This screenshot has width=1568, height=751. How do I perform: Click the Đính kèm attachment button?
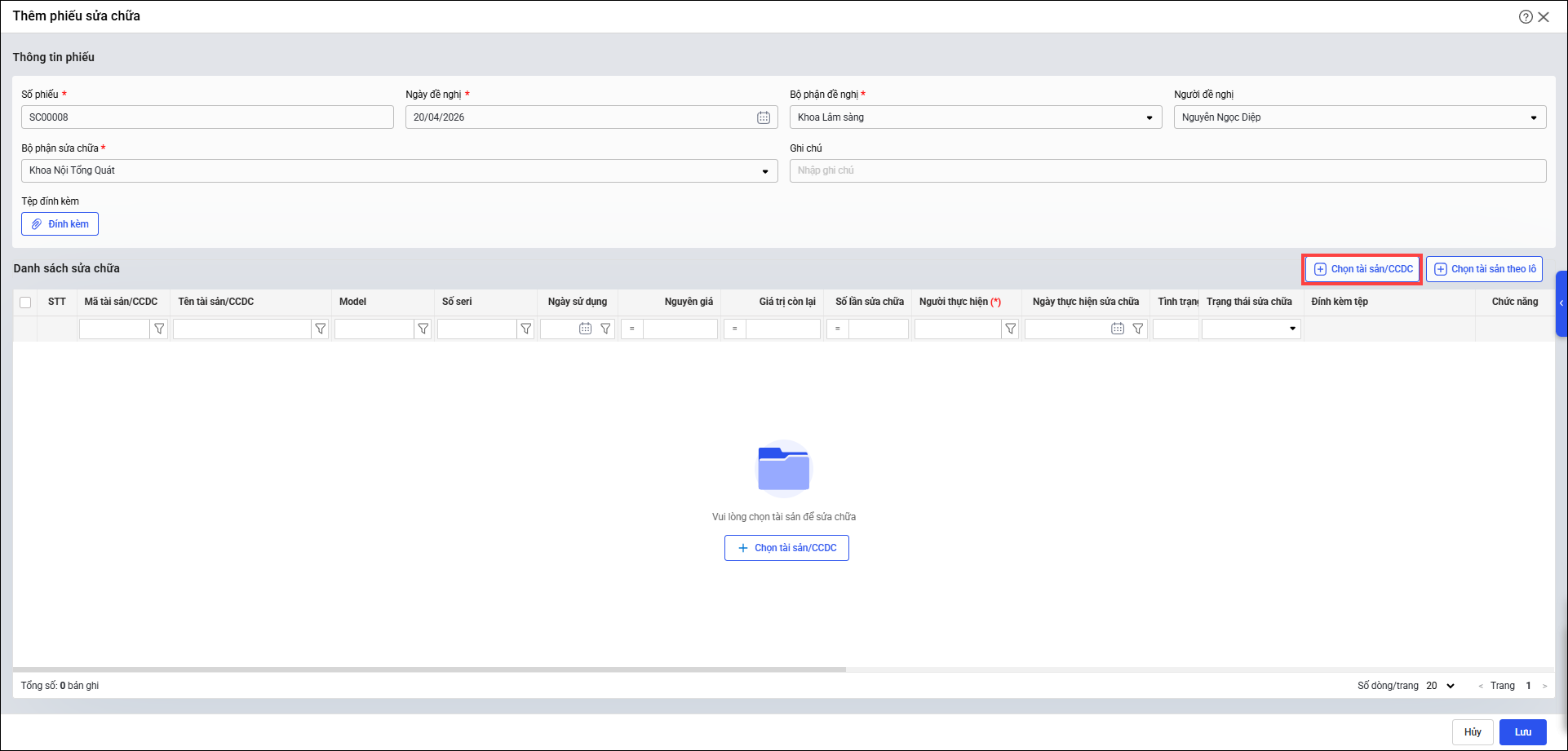click(x=60, y=224)
